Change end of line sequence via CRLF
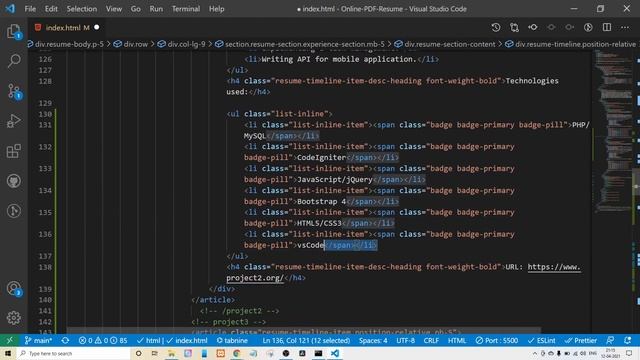 (x=431, y=340)
